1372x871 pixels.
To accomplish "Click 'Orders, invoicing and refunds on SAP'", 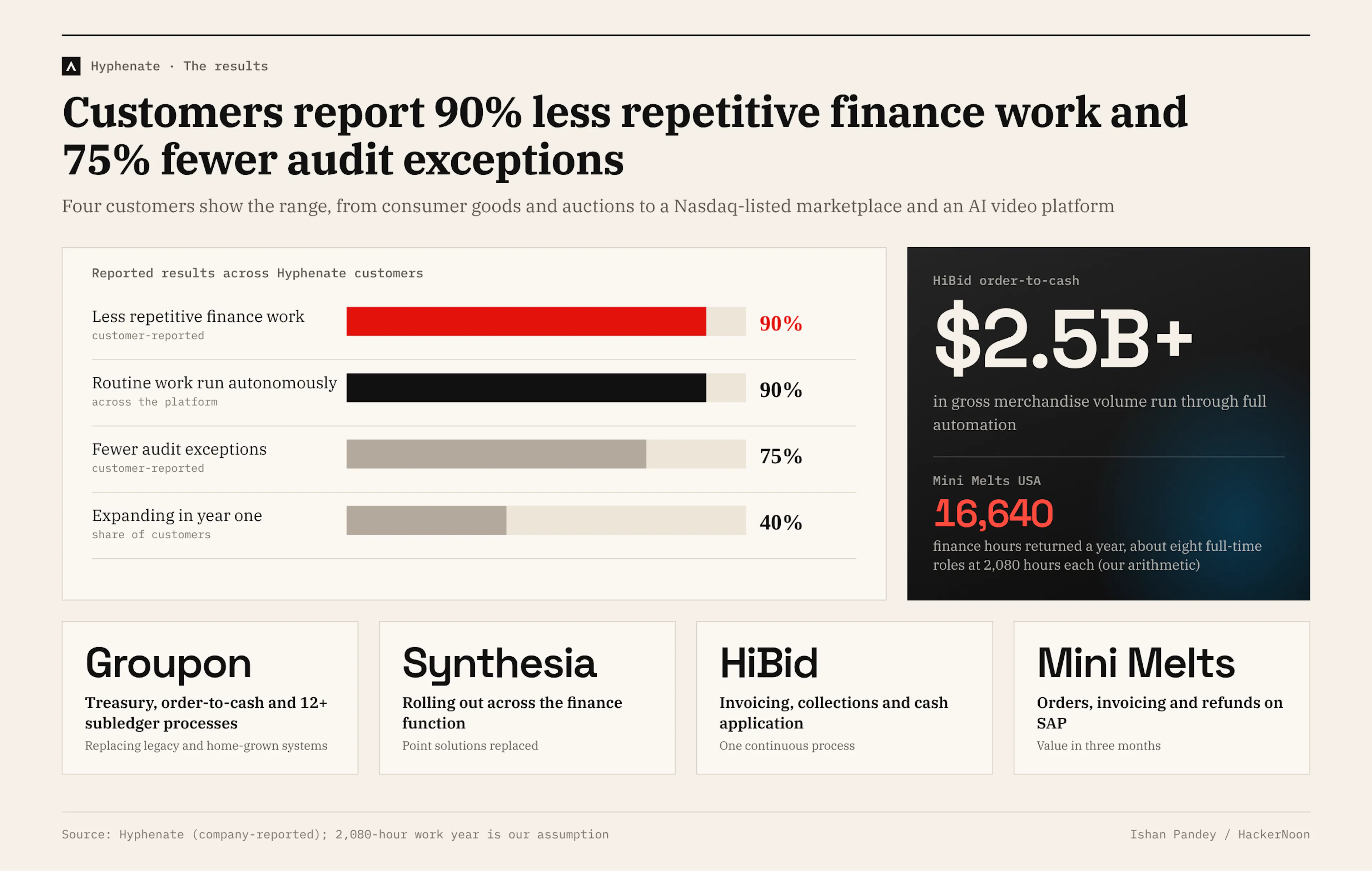I will point(1159,713).
